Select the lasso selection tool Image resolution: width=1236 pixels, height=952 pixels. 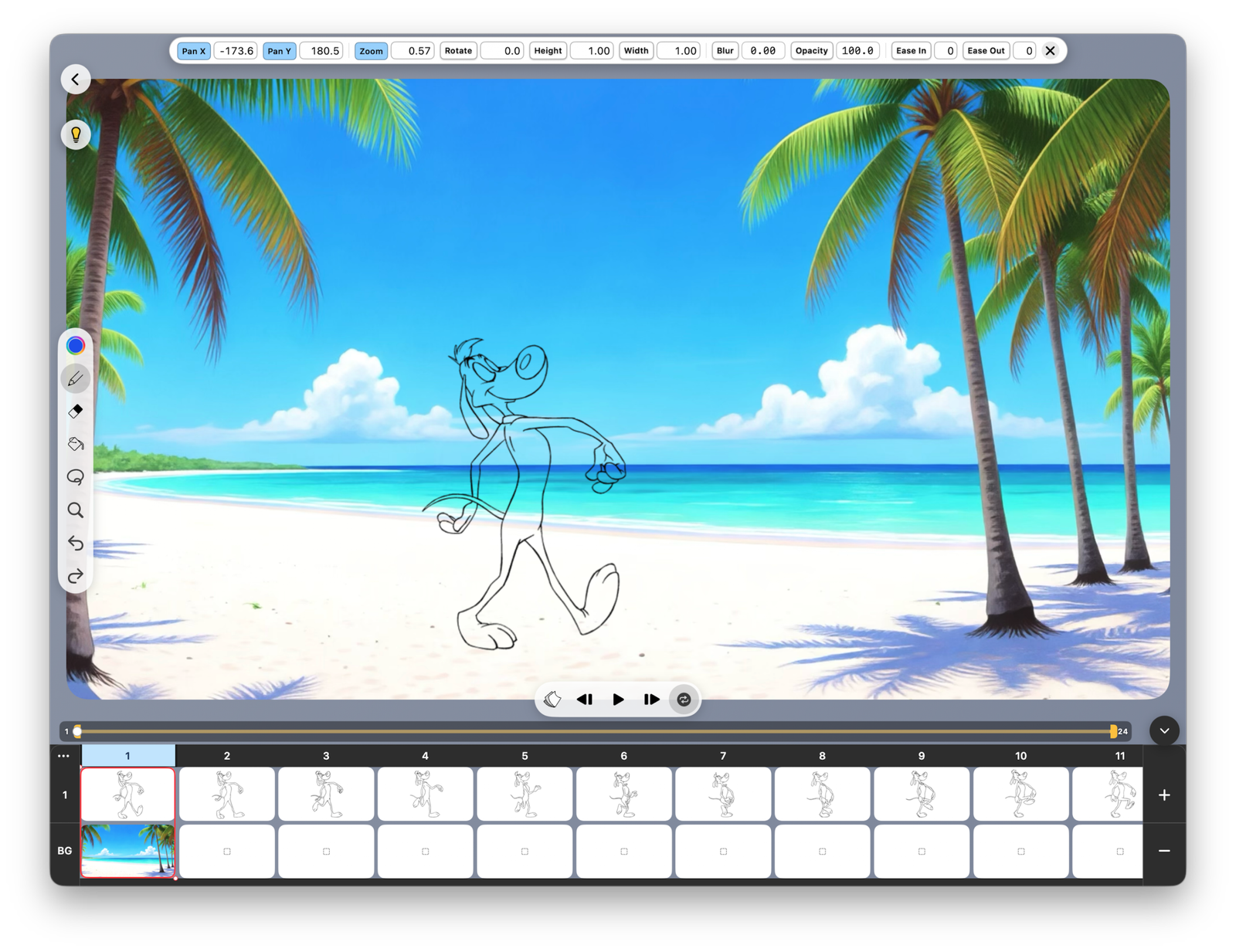pos(76,477)
